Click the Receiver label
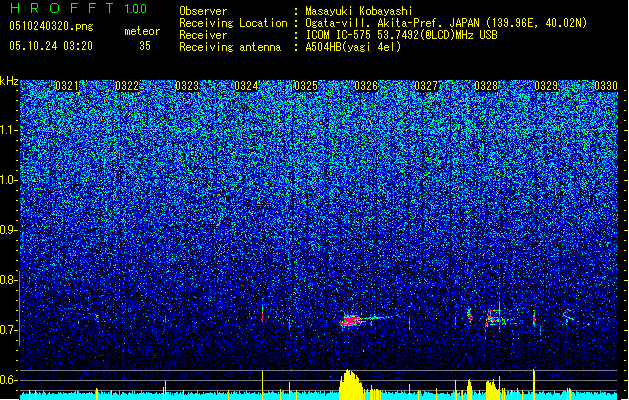Image resolution: width=629 pixels, height=400 pixels. (203, 35)
